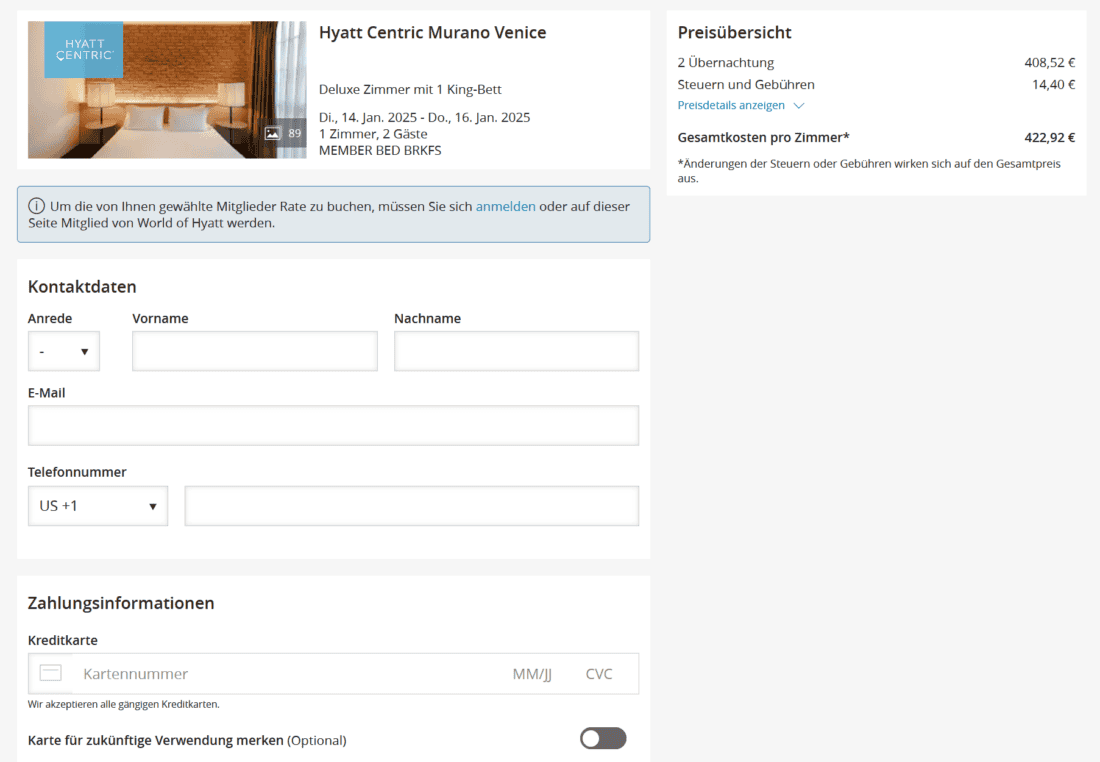Click the info icon in the member notice
The width and height of the screenshot is (1100, 762).
pyautogui.click(x=37, y=206)
